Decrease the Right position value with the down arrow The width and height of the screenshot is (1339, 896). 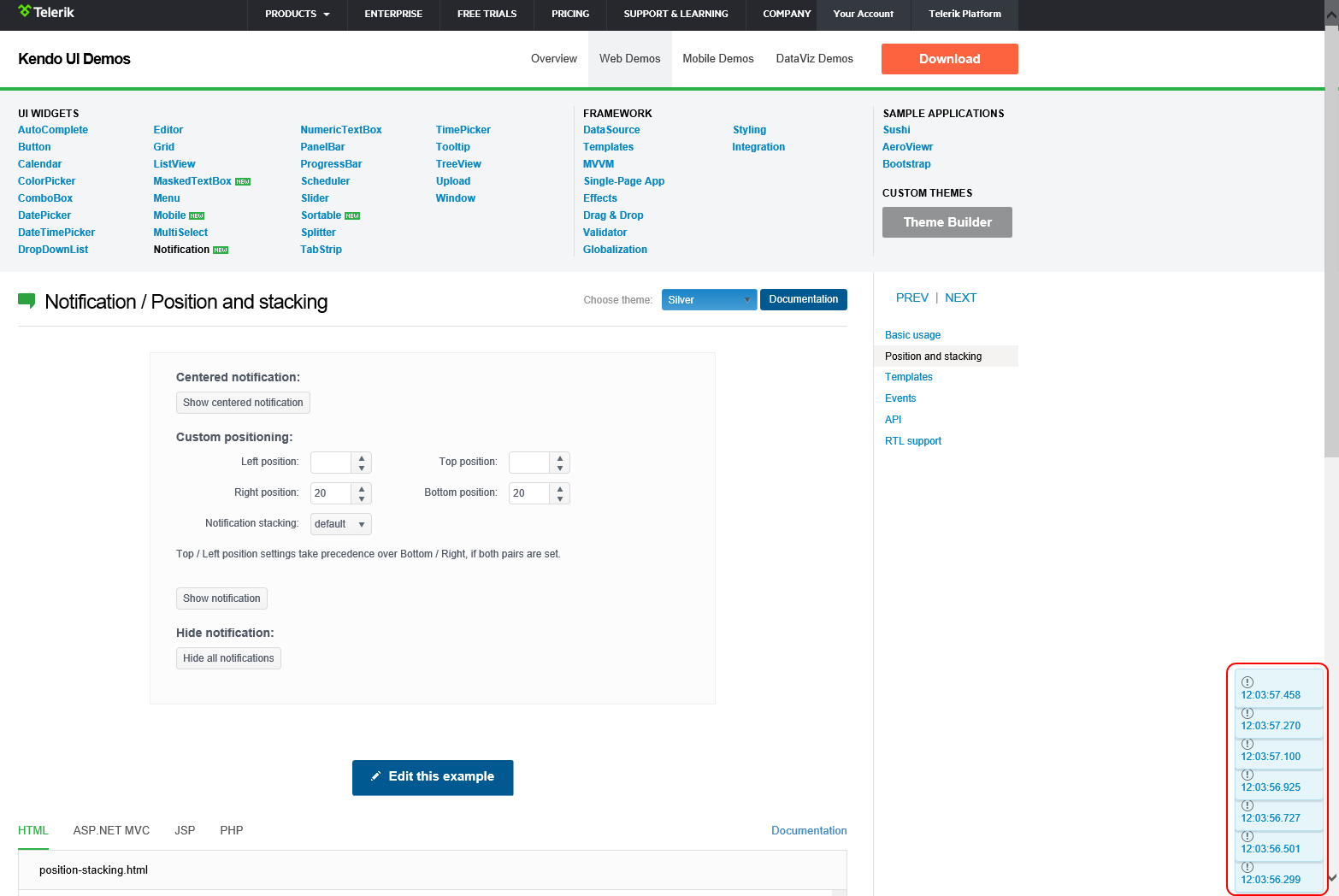coord(362,498)
